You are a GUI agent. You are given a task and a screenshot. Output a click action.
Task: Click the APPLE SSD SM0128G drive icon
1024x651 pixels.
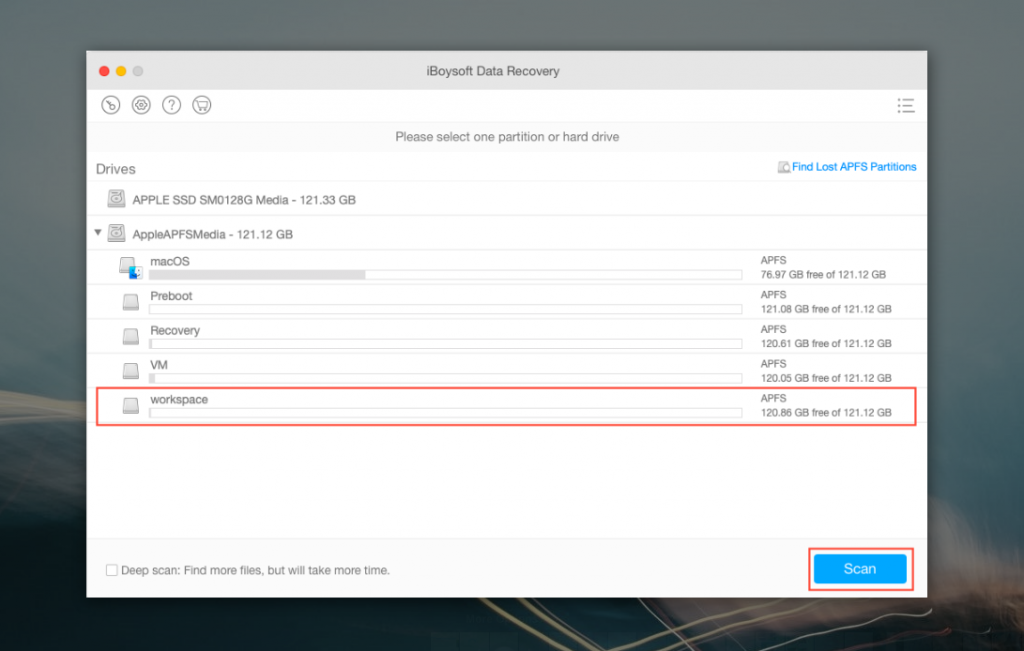(x=116, y=198)
